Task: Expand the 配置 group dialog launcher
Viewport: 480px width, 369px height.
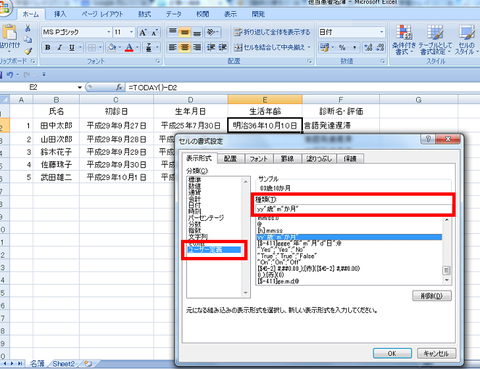Action: tap(309, 61)
